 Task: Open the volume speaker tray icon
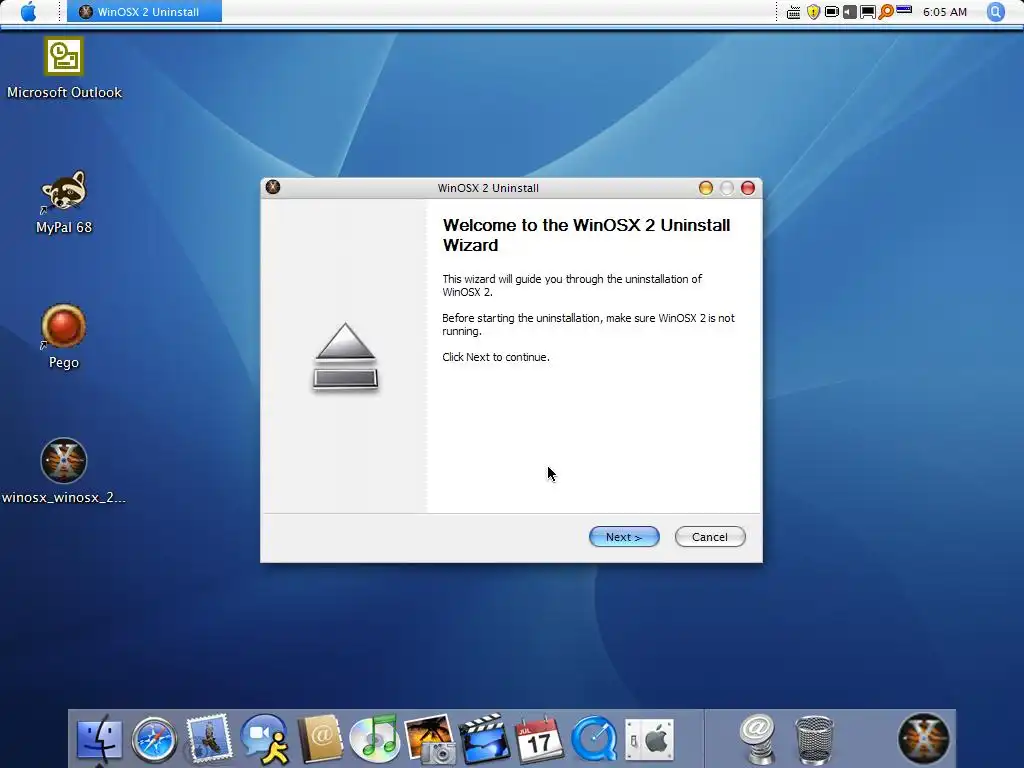click(849, 12)
